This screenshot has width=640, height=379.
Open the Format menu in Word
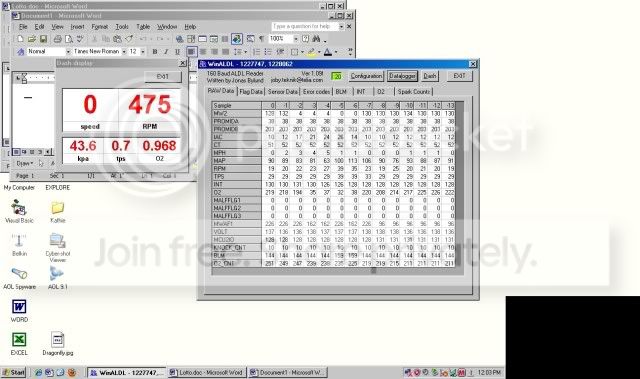click(x=100, y=27)
